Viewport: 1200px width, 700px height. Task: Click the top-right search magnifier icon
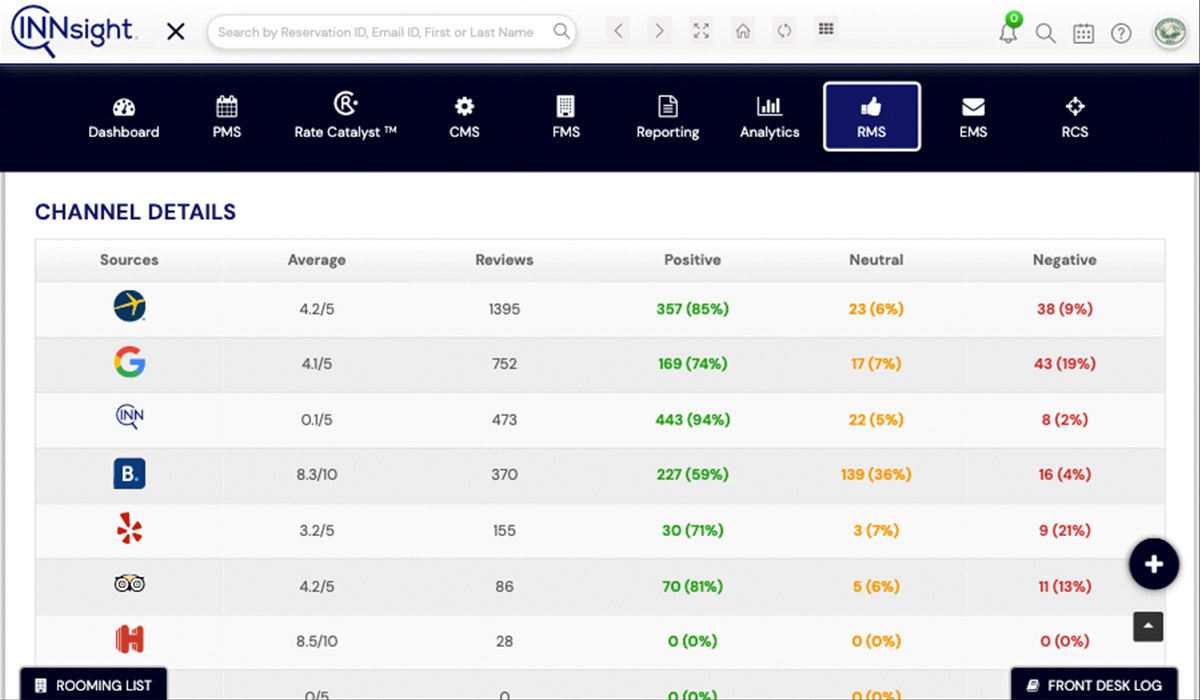(1045, 33)
